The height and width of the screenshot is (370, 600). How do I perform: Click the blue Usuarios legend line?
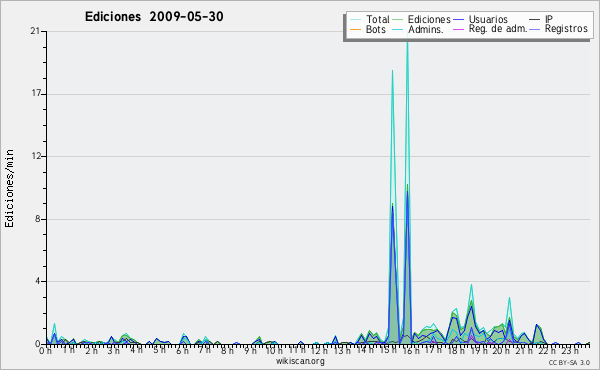click(458, 20)
